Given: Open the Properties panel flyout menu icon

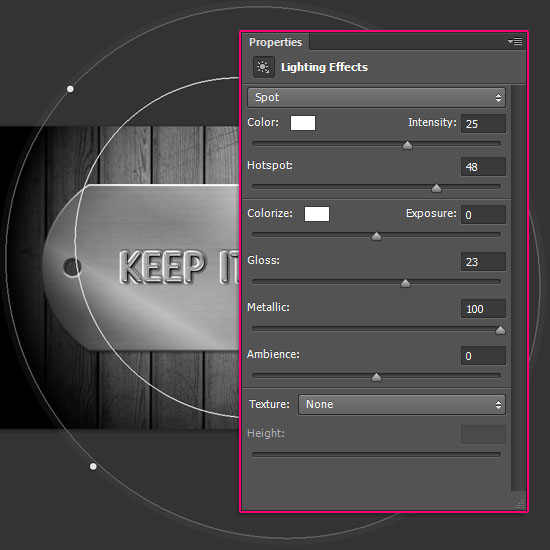Looking at the screenshot, I should click(x=515, y=41).
